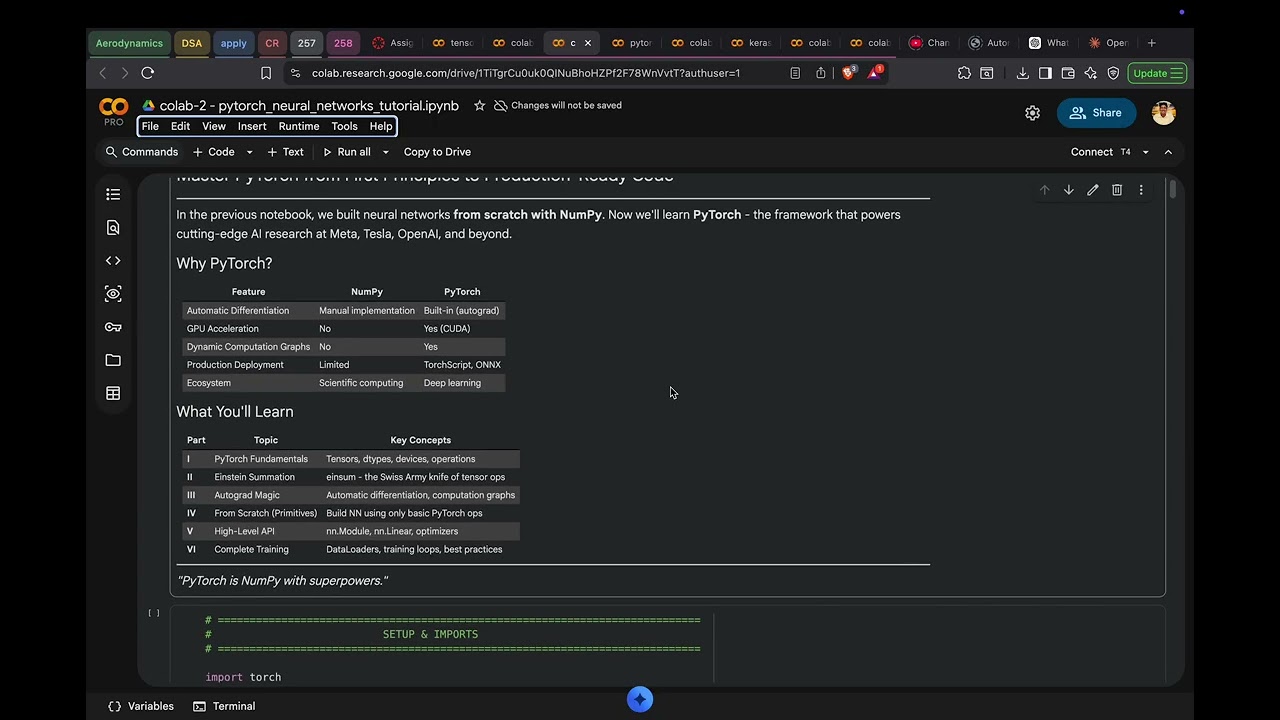Click the 'Why PyTorch?' heading
The width and height of the screenshot is (1280, 720).
(x=224, y=263)
